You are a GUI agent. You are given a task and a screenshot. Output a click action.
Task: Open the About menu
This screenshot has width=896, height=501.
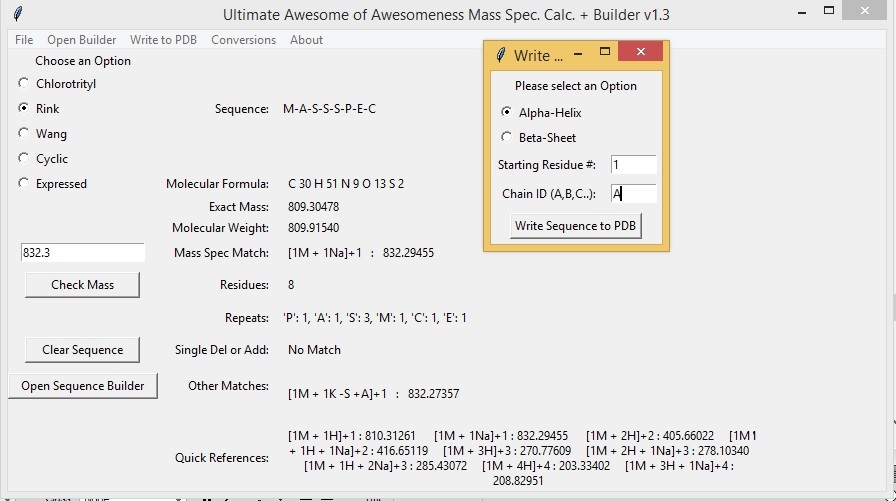(x=306, y=40)
